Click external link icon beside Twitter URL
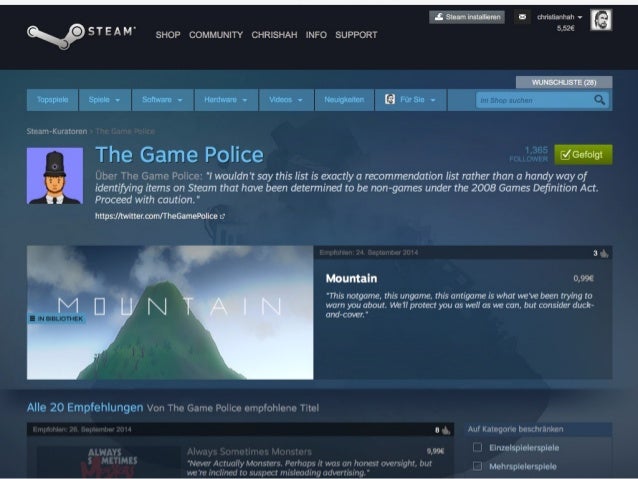The image size is (638, 479). pos(222,217)
